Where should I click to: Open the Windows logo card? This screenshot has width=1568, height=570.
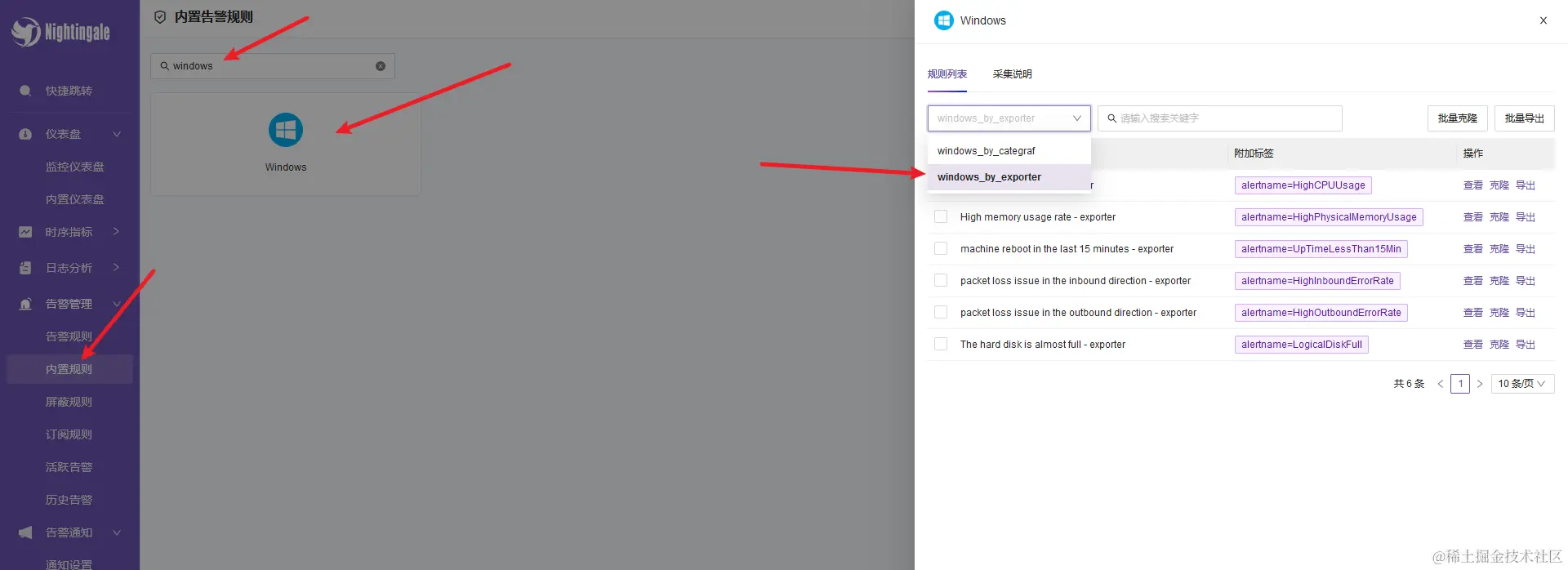pos(286,144)
